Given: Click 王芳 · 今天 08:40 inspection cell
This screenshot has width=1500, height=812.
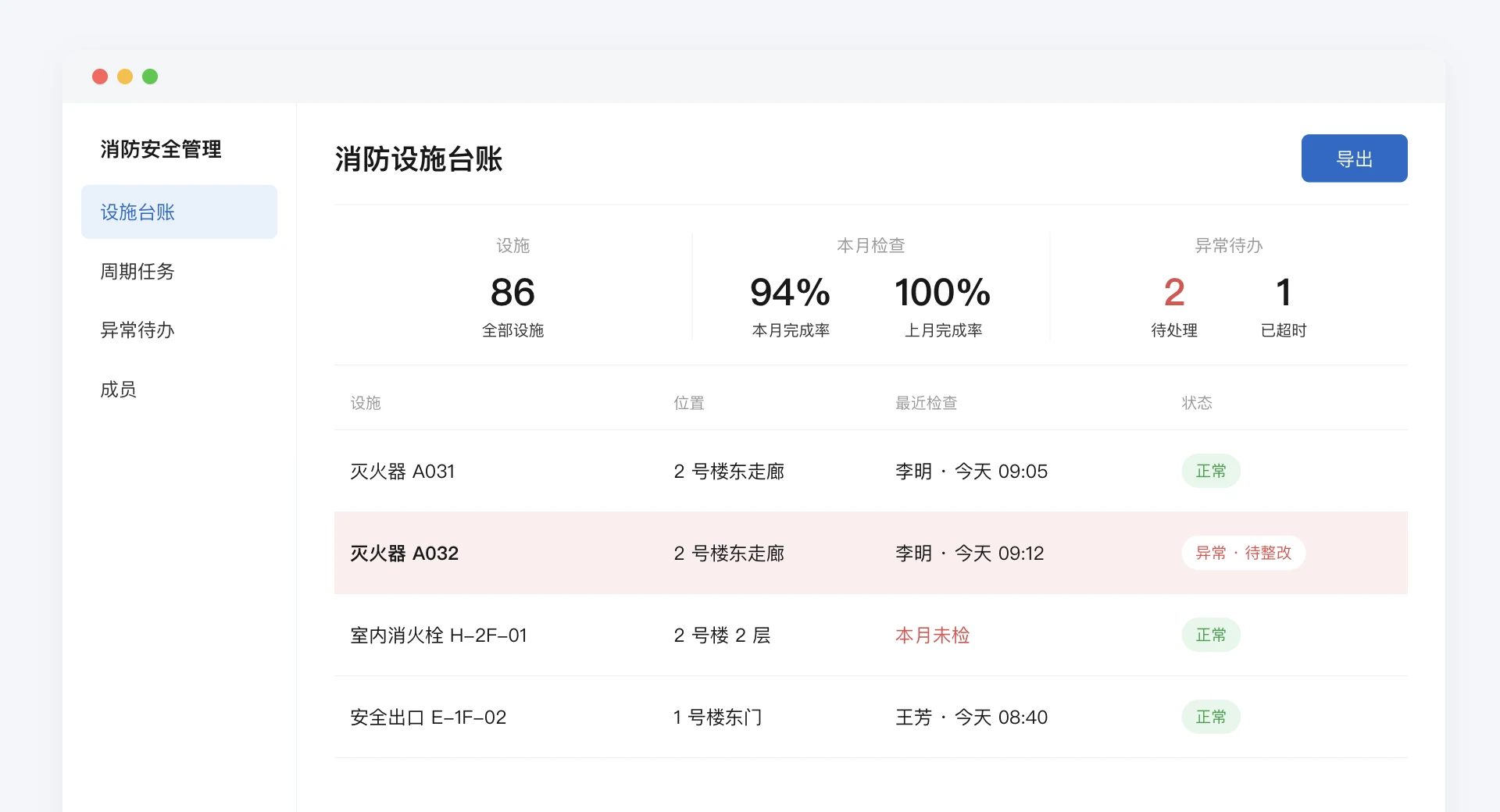Looking at the screenshot, I should [971, 717].
